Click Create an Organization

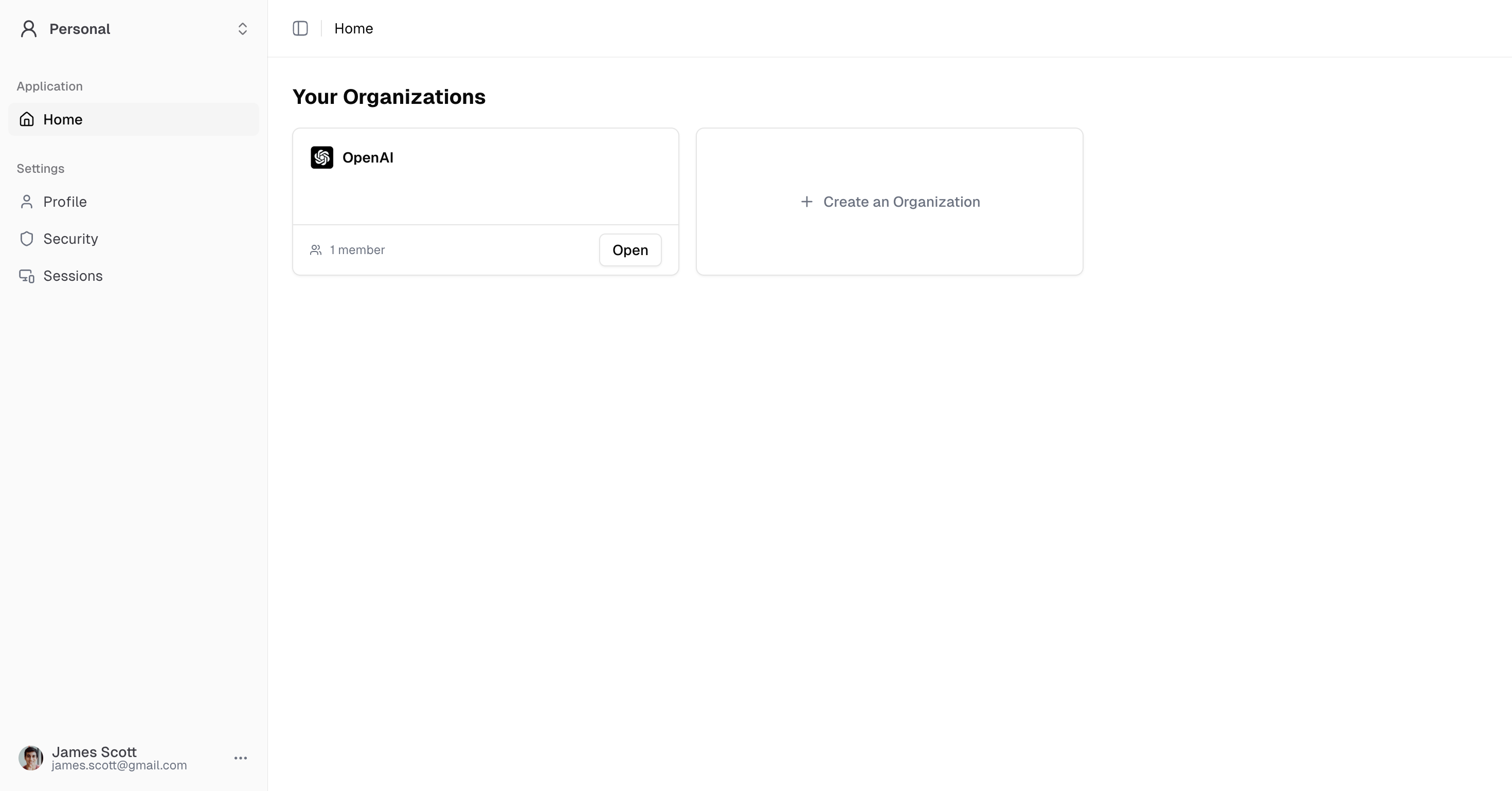click(901, 202)
